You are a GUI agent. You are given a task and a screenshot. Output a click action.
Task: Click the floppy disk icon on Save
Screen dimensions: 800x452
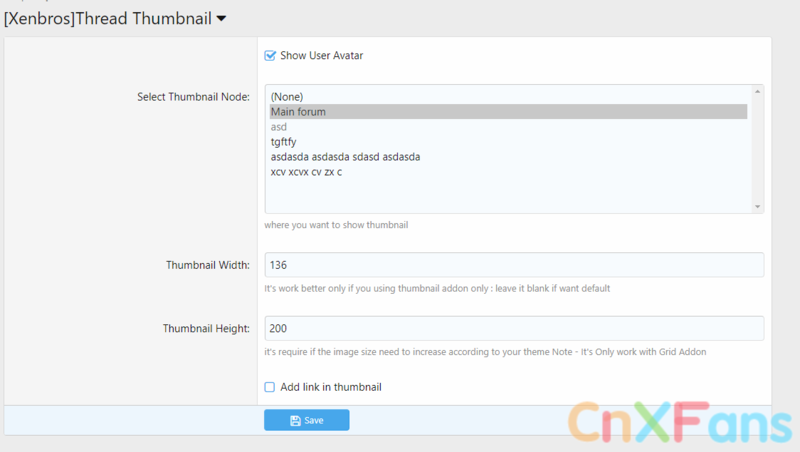(295, 421)
